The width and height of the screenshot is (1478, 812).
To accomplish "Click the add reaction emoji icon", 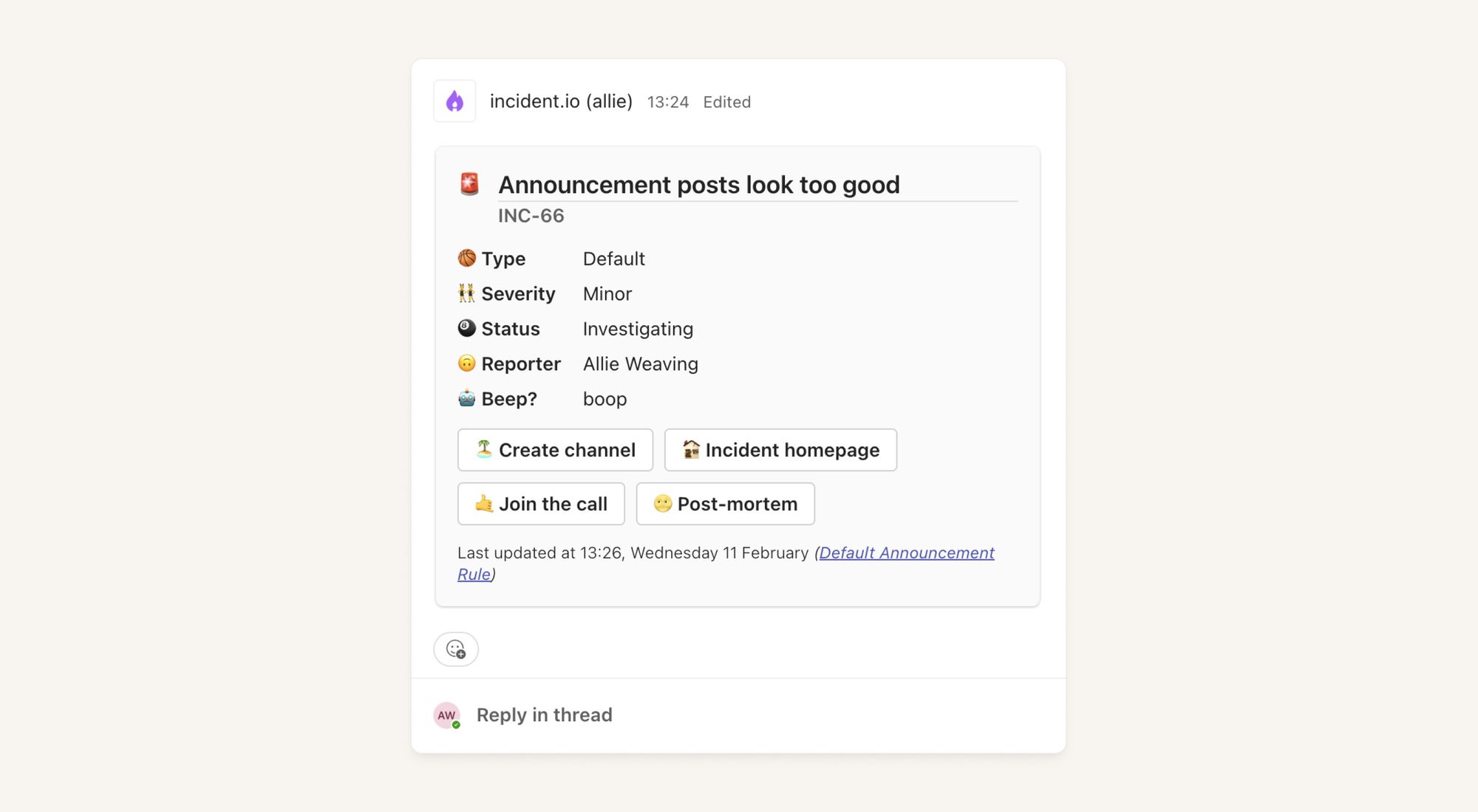I will click(x=456, y=649).
